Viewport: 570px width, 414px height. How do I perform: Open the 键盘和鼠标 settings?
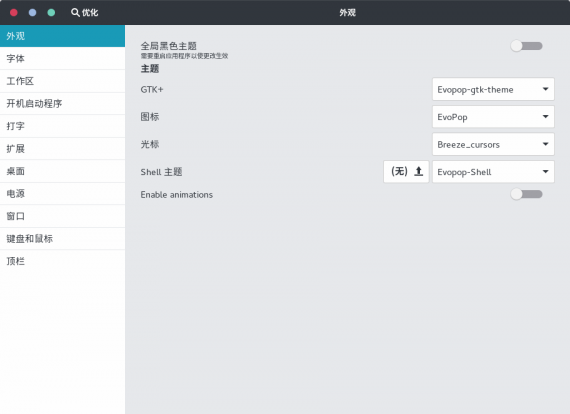pos(63,239)
